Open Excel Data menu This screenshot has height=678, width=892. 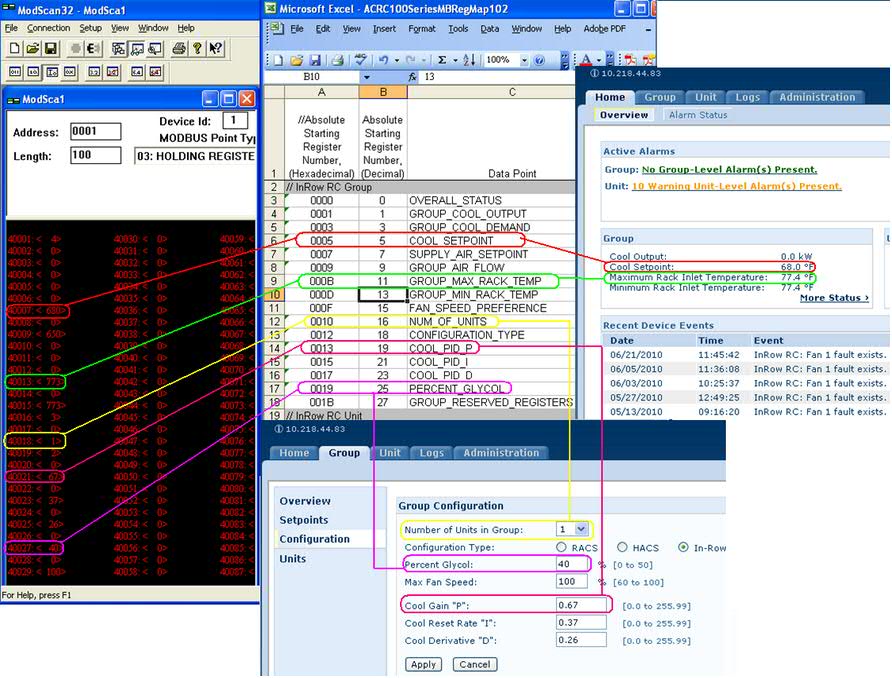[x=489, y=28]
